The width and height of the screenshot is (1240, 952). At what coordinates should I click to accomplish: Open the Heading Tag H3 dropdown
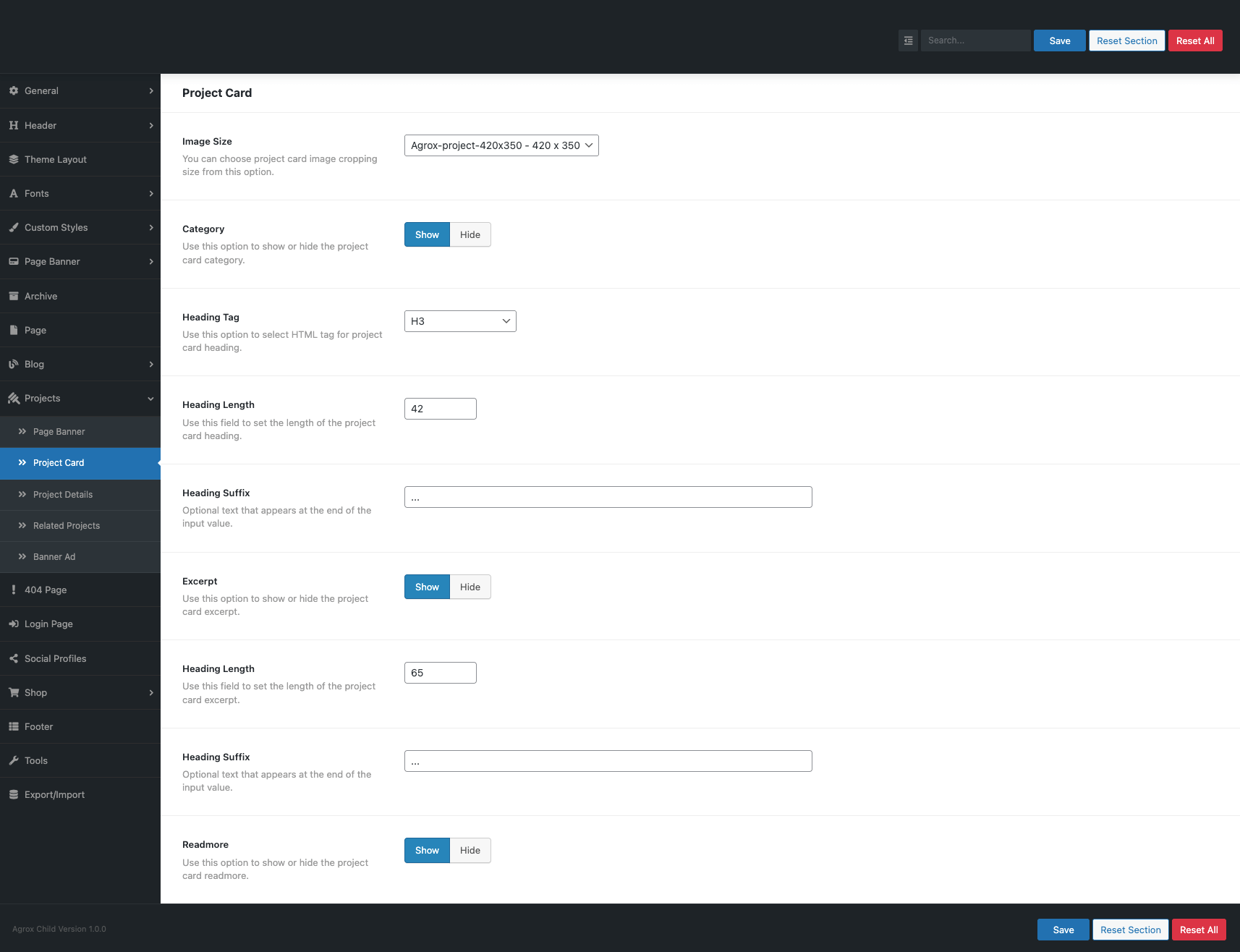(460, 321)
